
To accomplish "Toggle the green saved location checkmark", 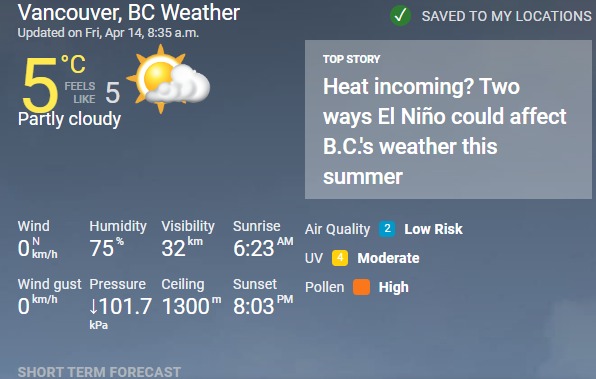I will coord(400,16).
